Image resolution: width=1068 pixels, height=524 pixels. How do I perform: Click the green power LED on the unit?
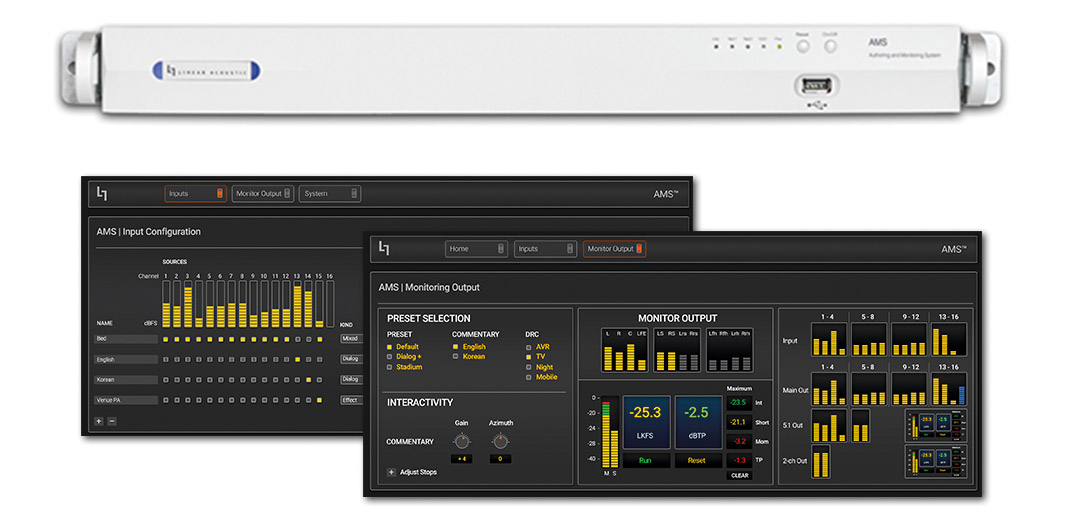tap(779, 48)
